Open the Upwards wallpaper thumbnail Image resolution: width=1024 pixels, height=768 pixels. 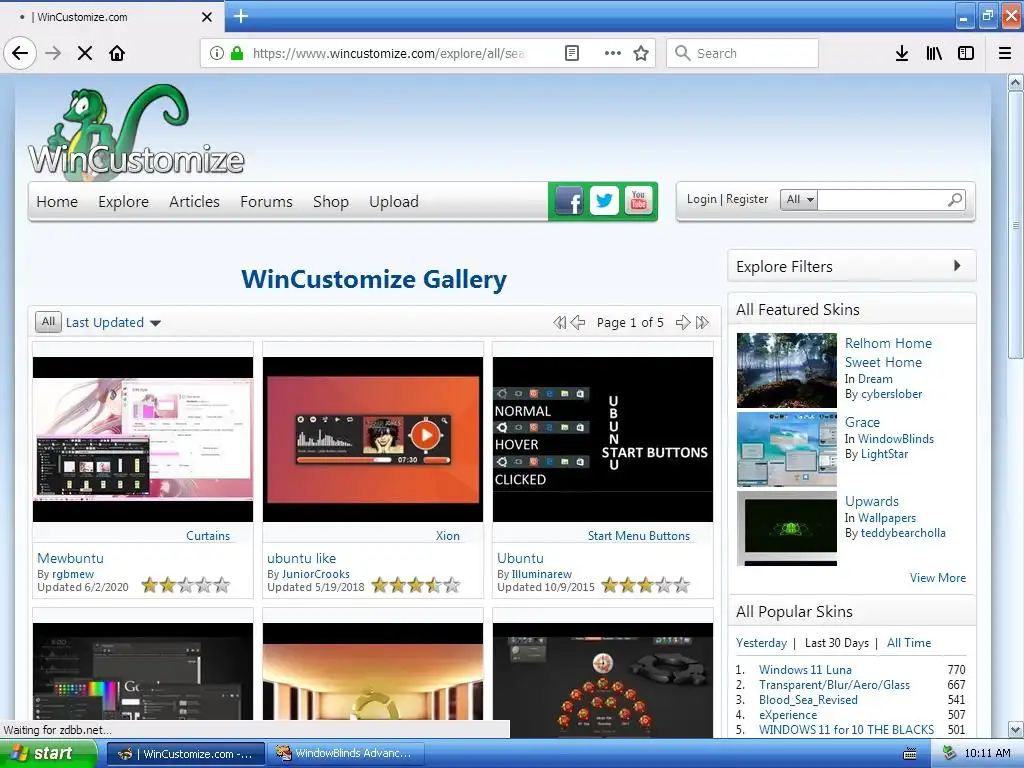(786, 528)
